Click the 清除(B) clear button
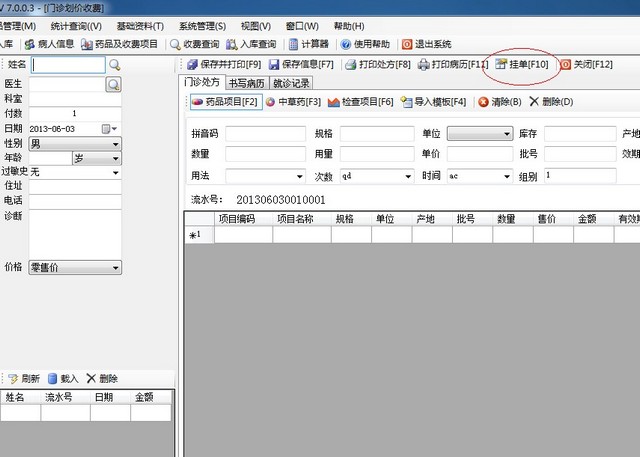640x457 pixels. 498,102
